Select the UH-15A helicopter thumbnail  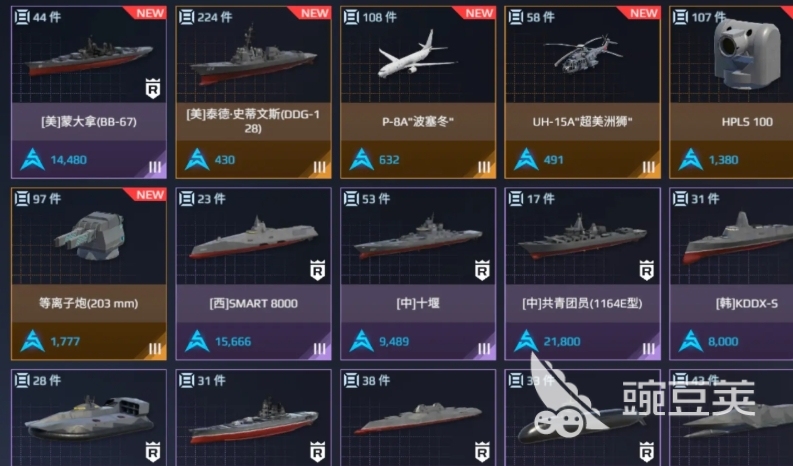click(583, 52)
